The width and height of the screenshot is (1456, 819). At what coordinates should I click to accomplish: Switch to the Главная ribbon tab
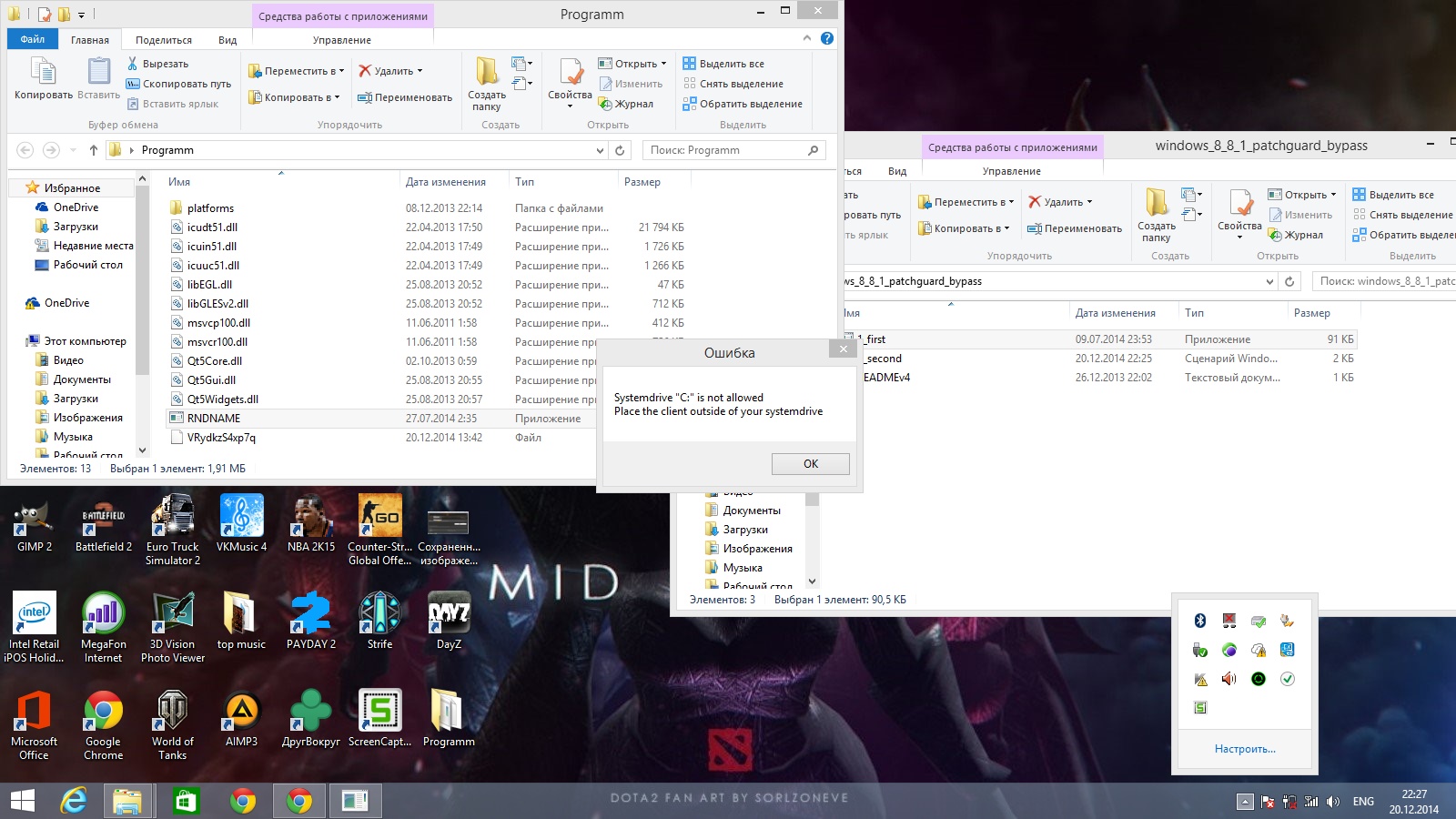pos(90,40)
